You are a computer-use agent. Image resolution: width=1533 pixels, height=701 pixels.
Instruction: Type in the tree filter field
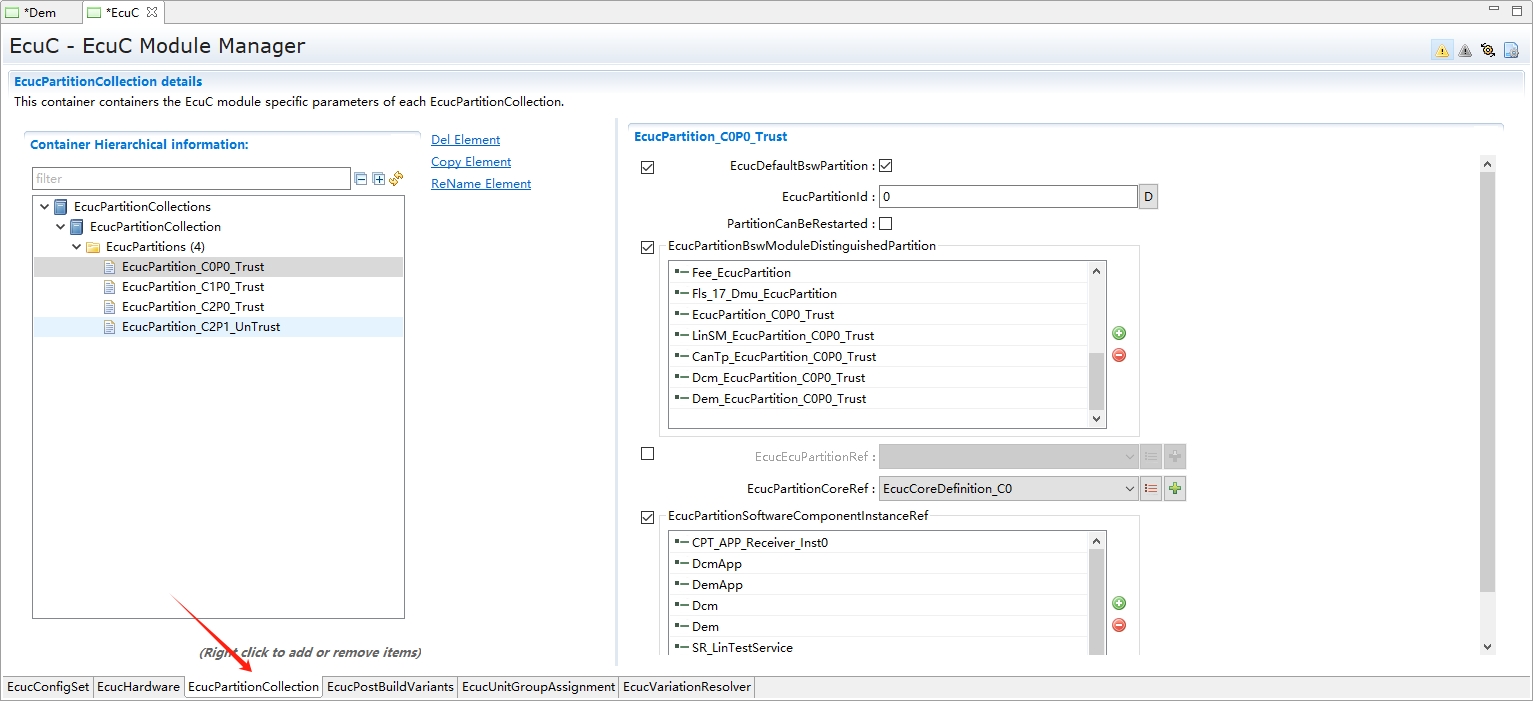(x=190, y=178)
